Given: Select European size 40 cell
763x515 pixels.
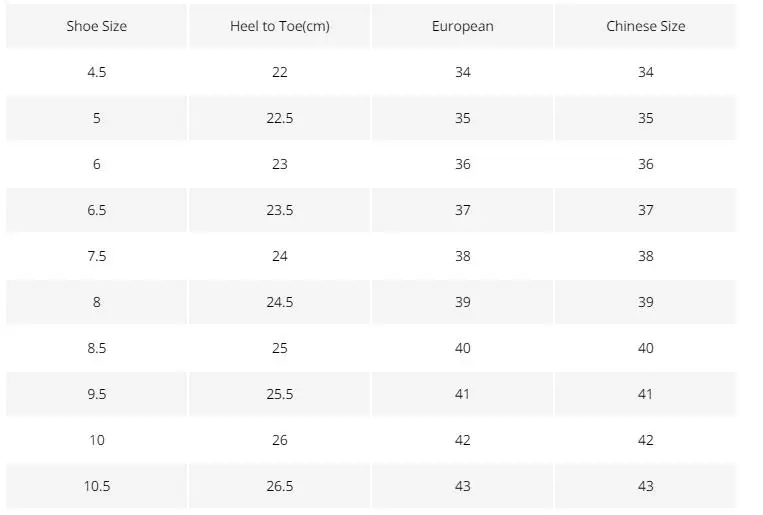Looking at the screenshot, I should point(462,348).
